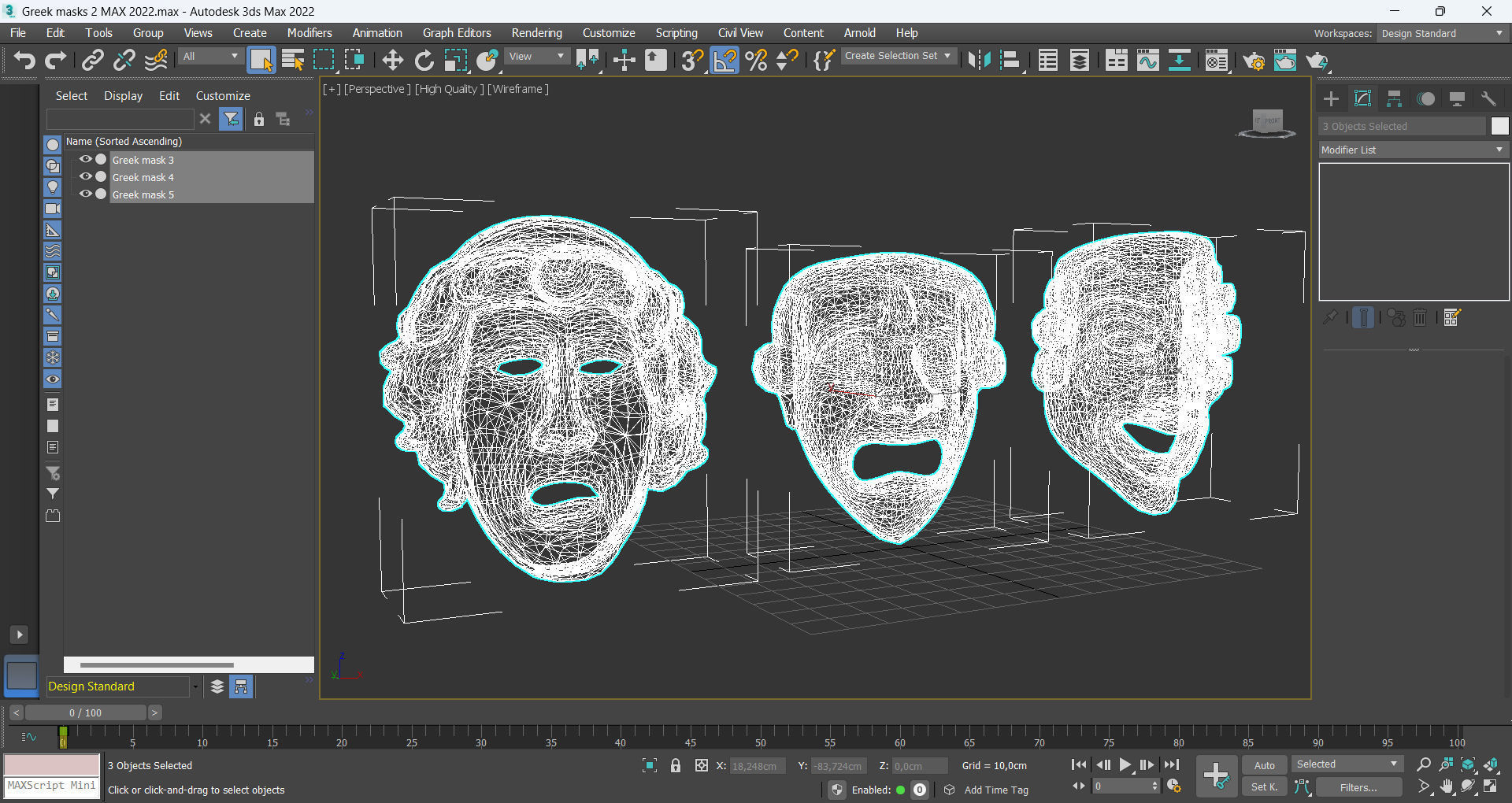Screen dimensions: 1512x803
Task: Switch to the Hierarchy panel tab
Action: coord(1394,98)
